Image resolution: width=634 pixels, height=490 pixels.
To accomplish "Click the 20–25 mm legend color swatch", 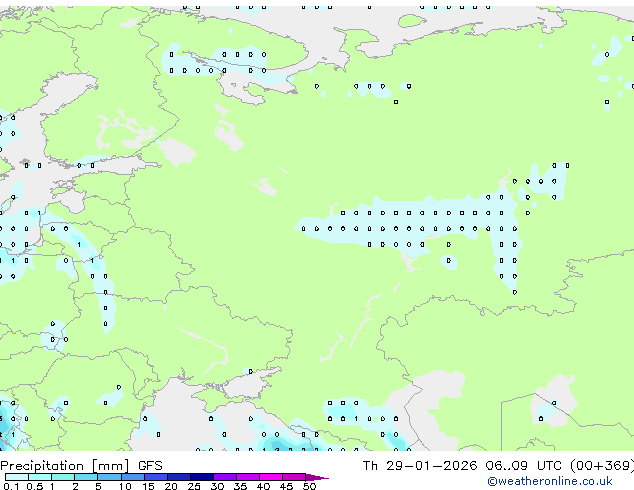I will tap(179, 477).
